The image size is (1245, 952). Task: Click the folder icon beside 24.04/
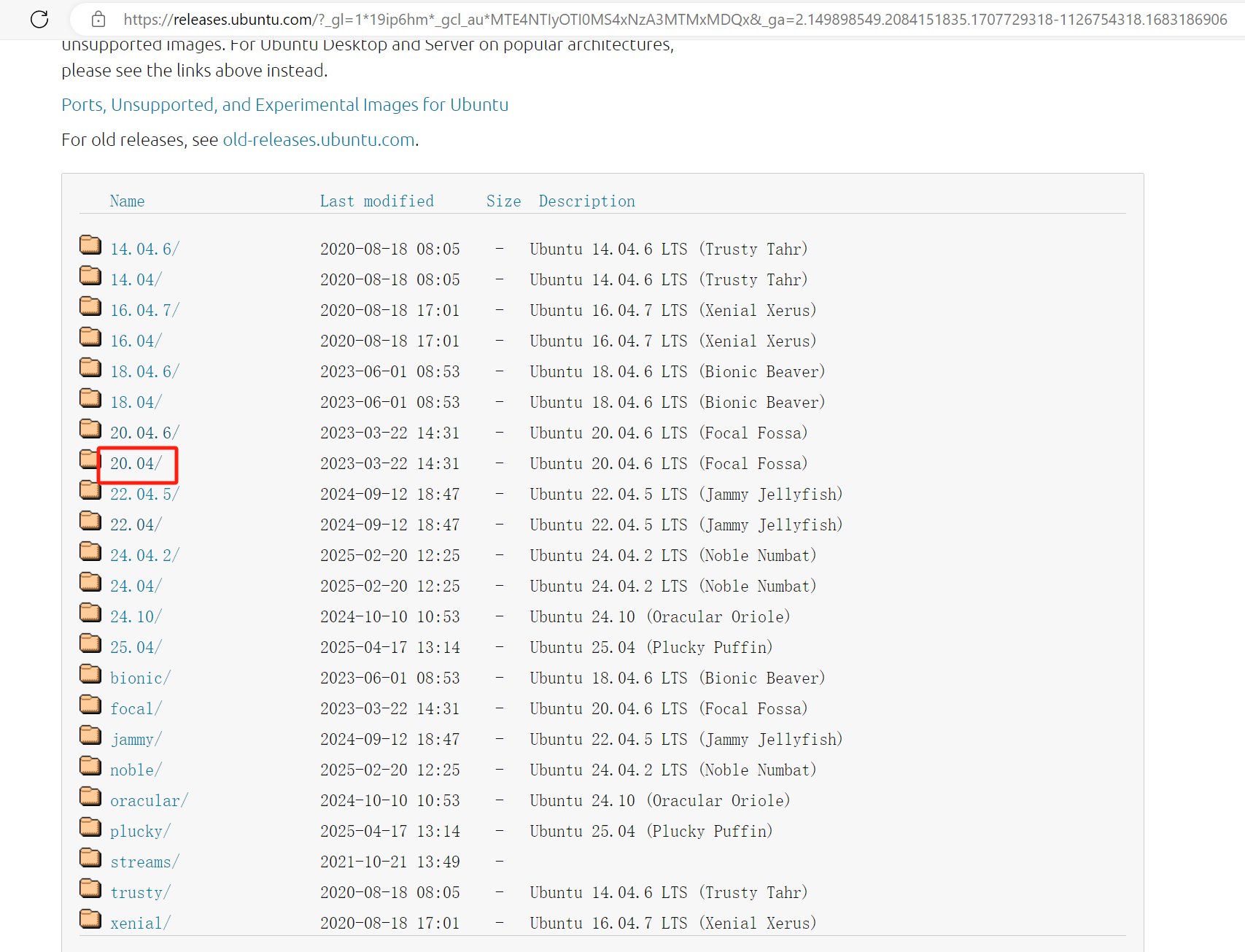pyautogui.click(x=90, y=581)
